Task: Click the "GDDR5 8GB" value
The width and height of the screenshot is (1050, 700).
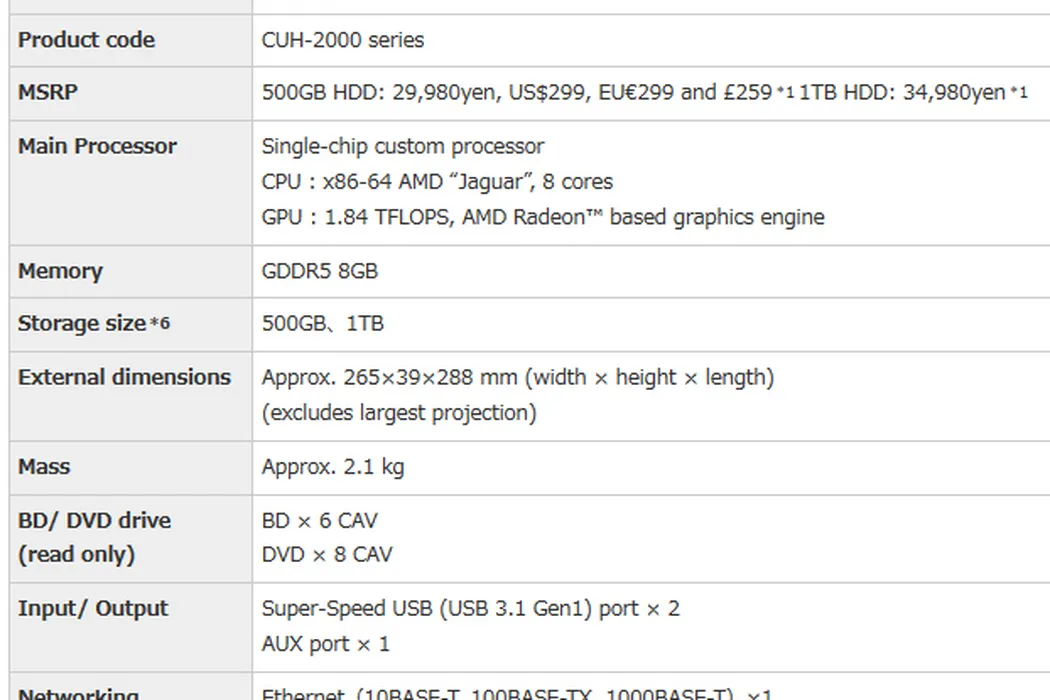Action: [319, 271]
